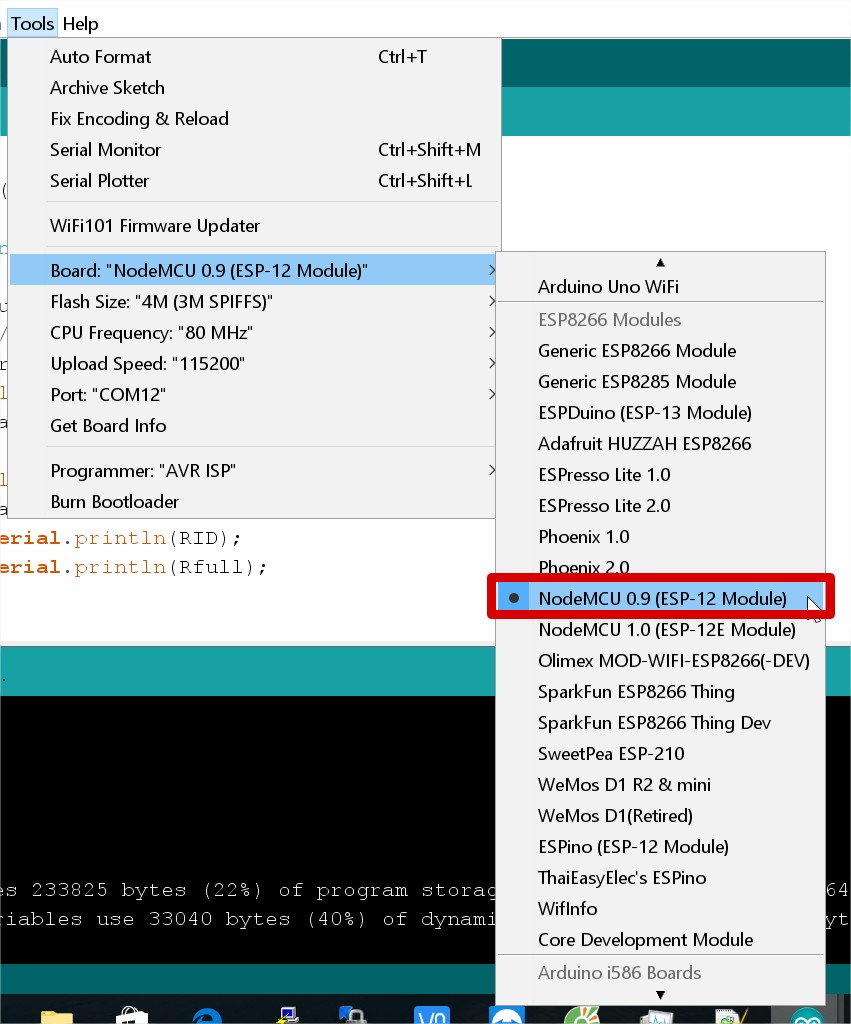Click the println(Rfull) code line
Viewport: 851px width, 1024px height.
pos(133,567)
